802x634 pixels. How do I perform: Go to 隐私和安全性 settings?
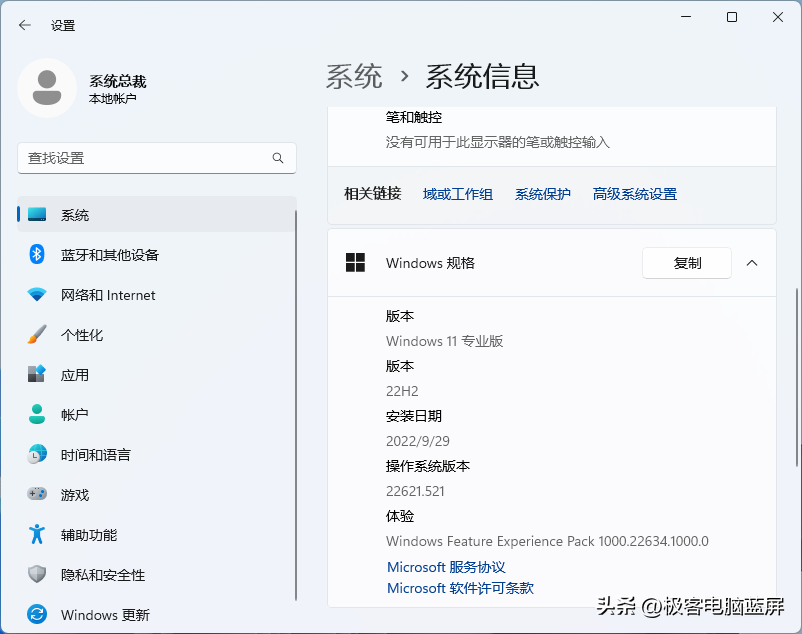click(157, 574)
